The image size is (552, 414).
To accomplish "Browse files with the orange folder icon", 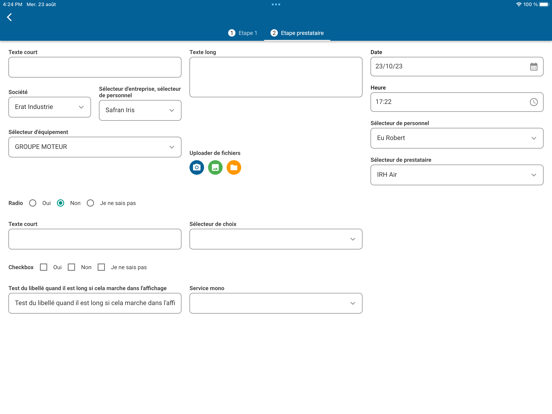I will click(234, 167).
